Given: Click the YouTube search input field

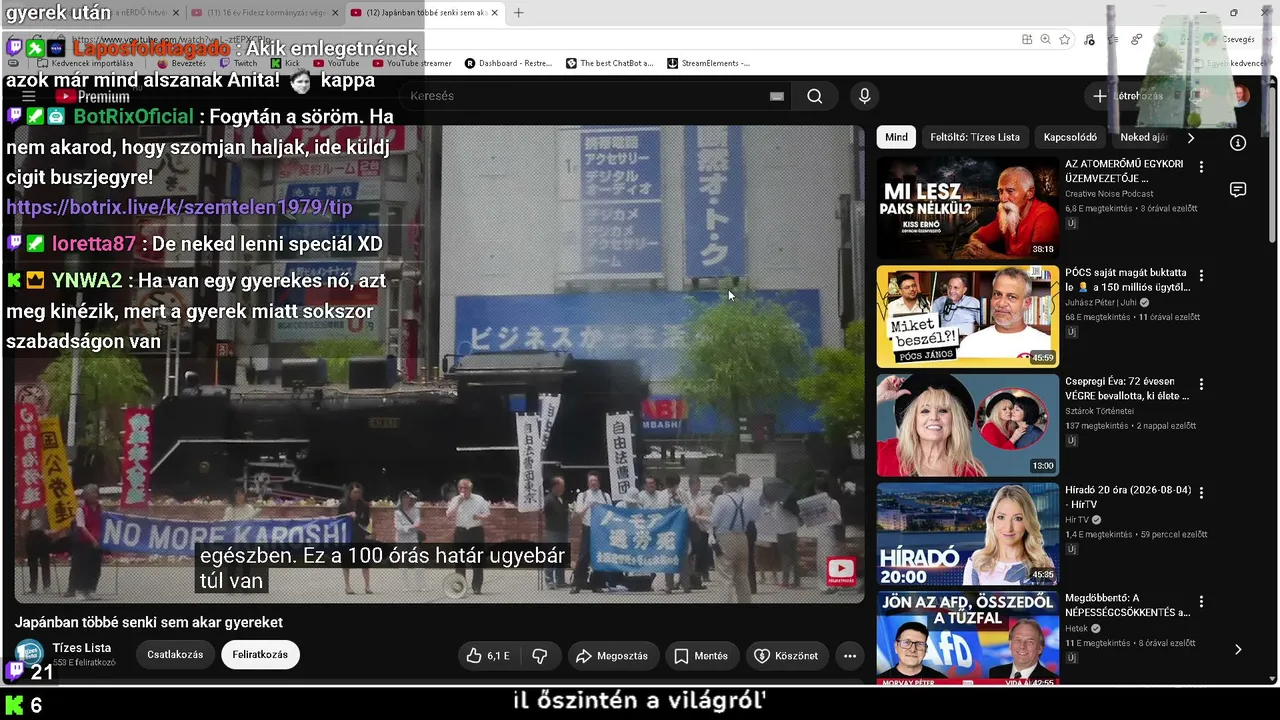Looking at the screenshot, I should tap(585, 96).
